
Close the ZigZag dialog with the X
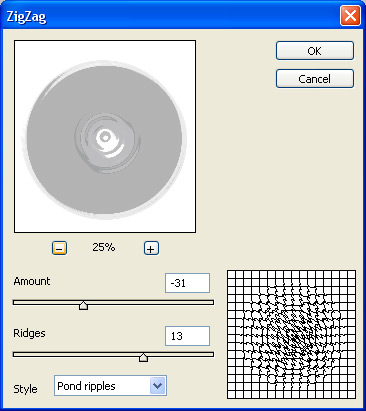click(x=350, y=15)
